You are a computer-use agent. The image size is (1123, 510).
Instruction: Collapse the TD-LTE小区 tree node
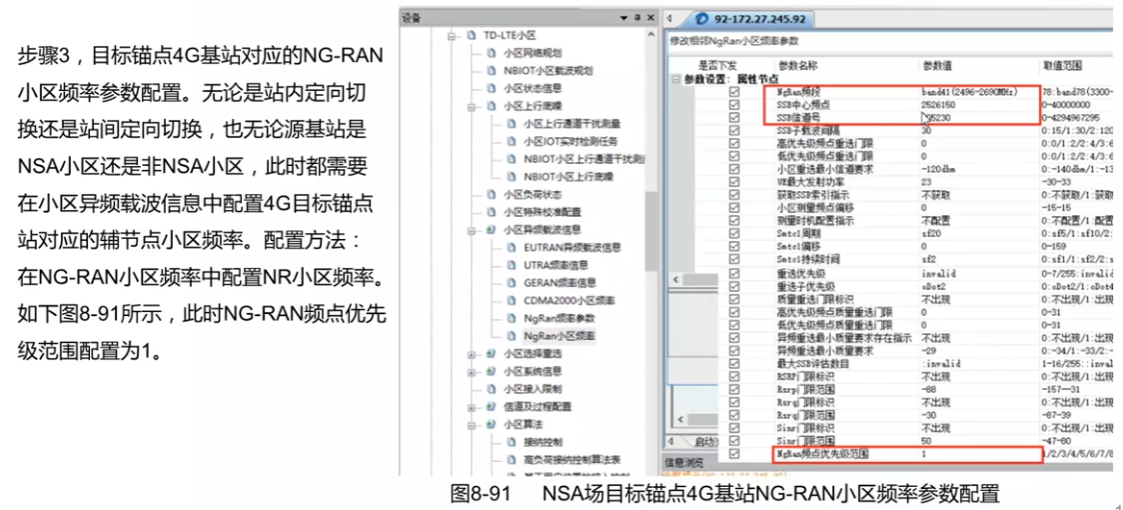452,35
